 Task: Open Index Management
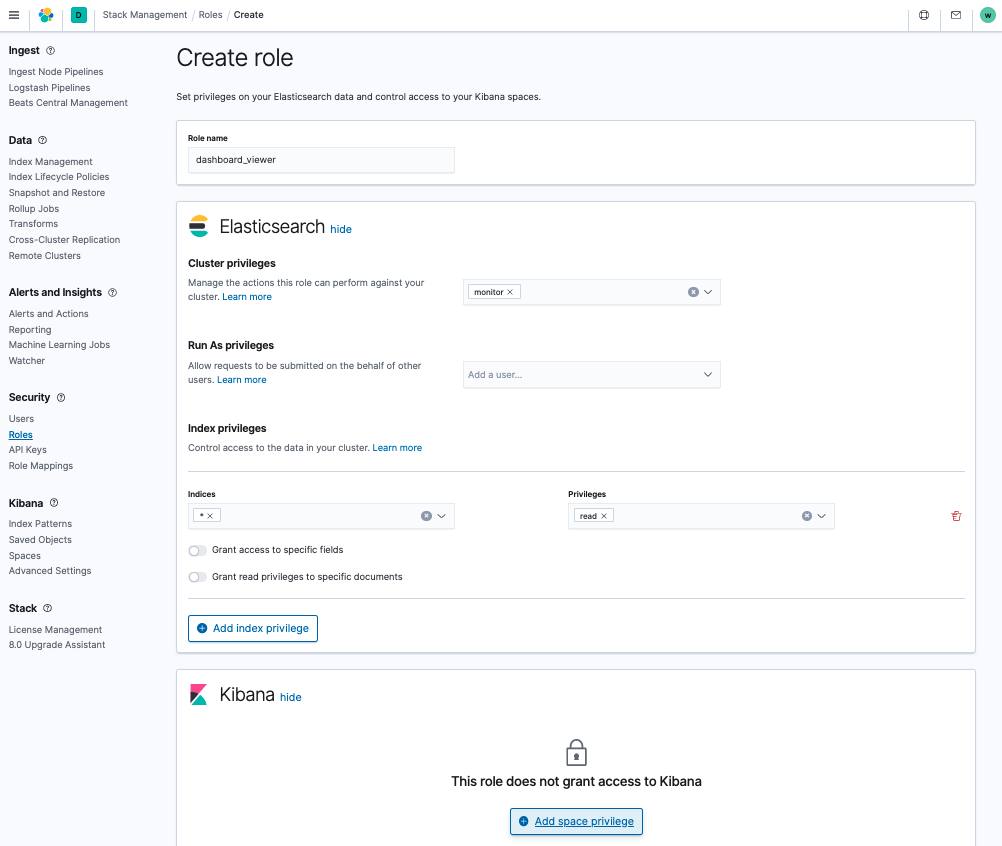point(50,162)
